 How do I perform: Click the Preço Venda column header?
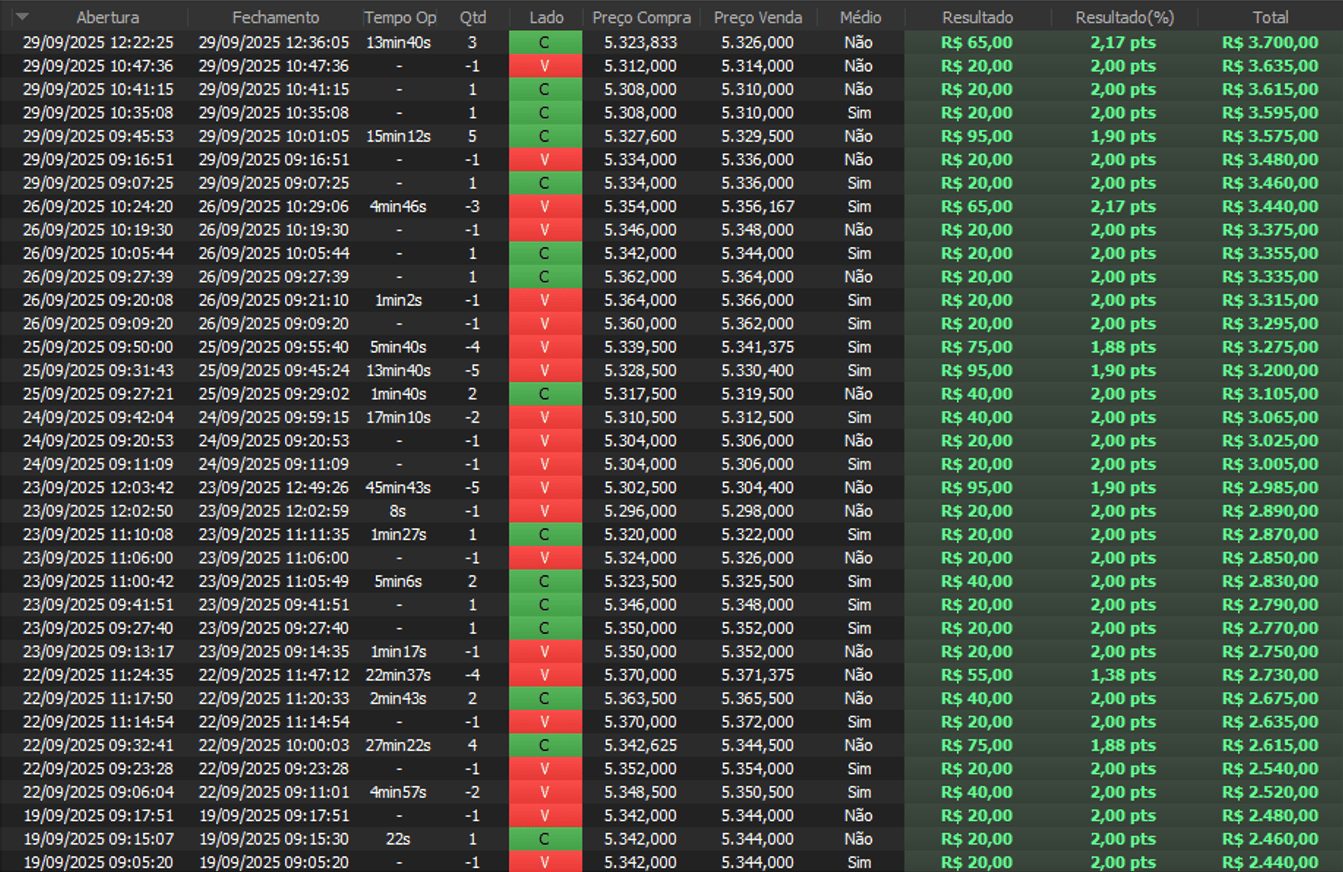tap(757, 18)
